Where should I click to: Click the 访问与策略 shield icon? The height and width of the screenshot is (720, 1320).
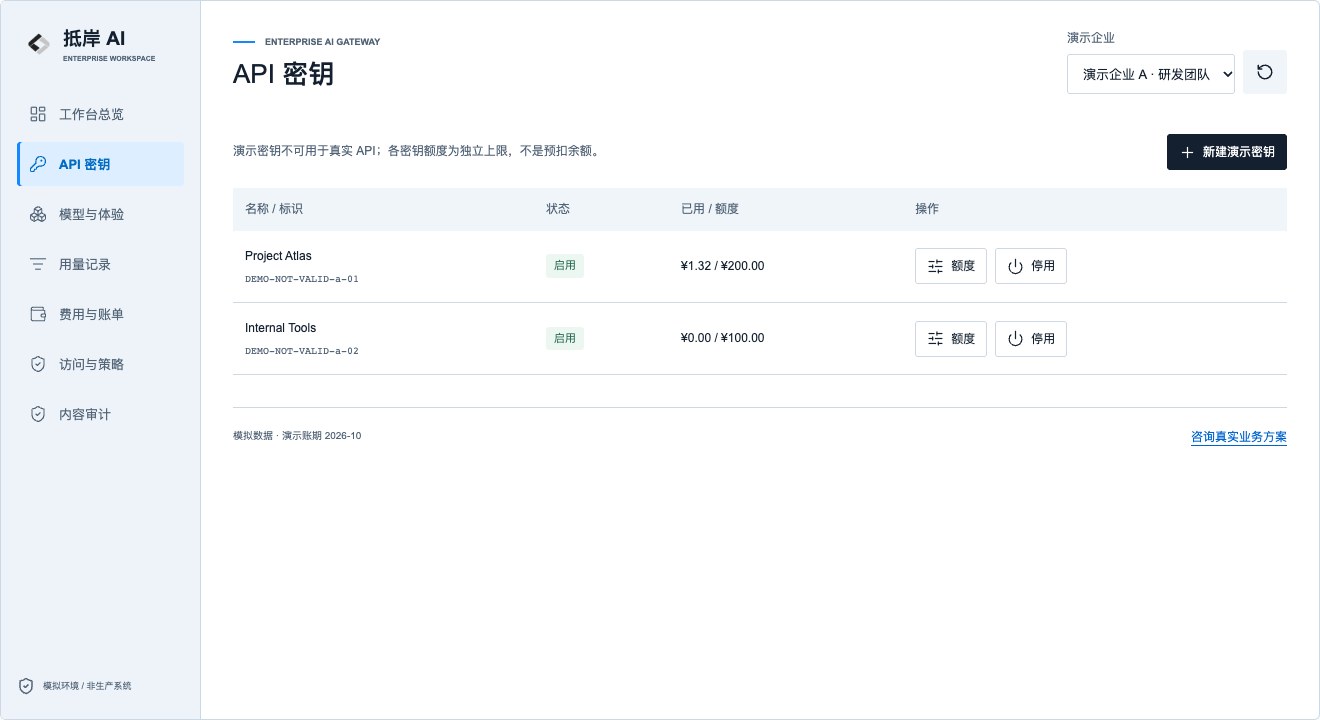click(38, 364)
